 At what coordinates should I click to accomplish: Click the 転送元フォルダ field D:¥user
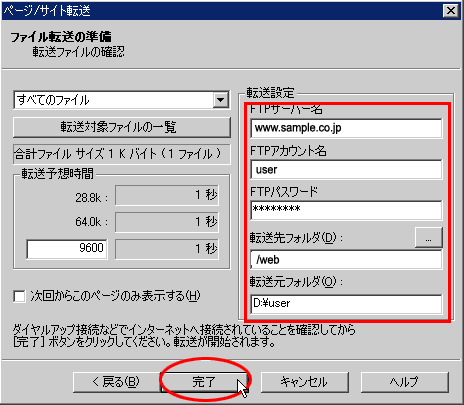(346, 304)
